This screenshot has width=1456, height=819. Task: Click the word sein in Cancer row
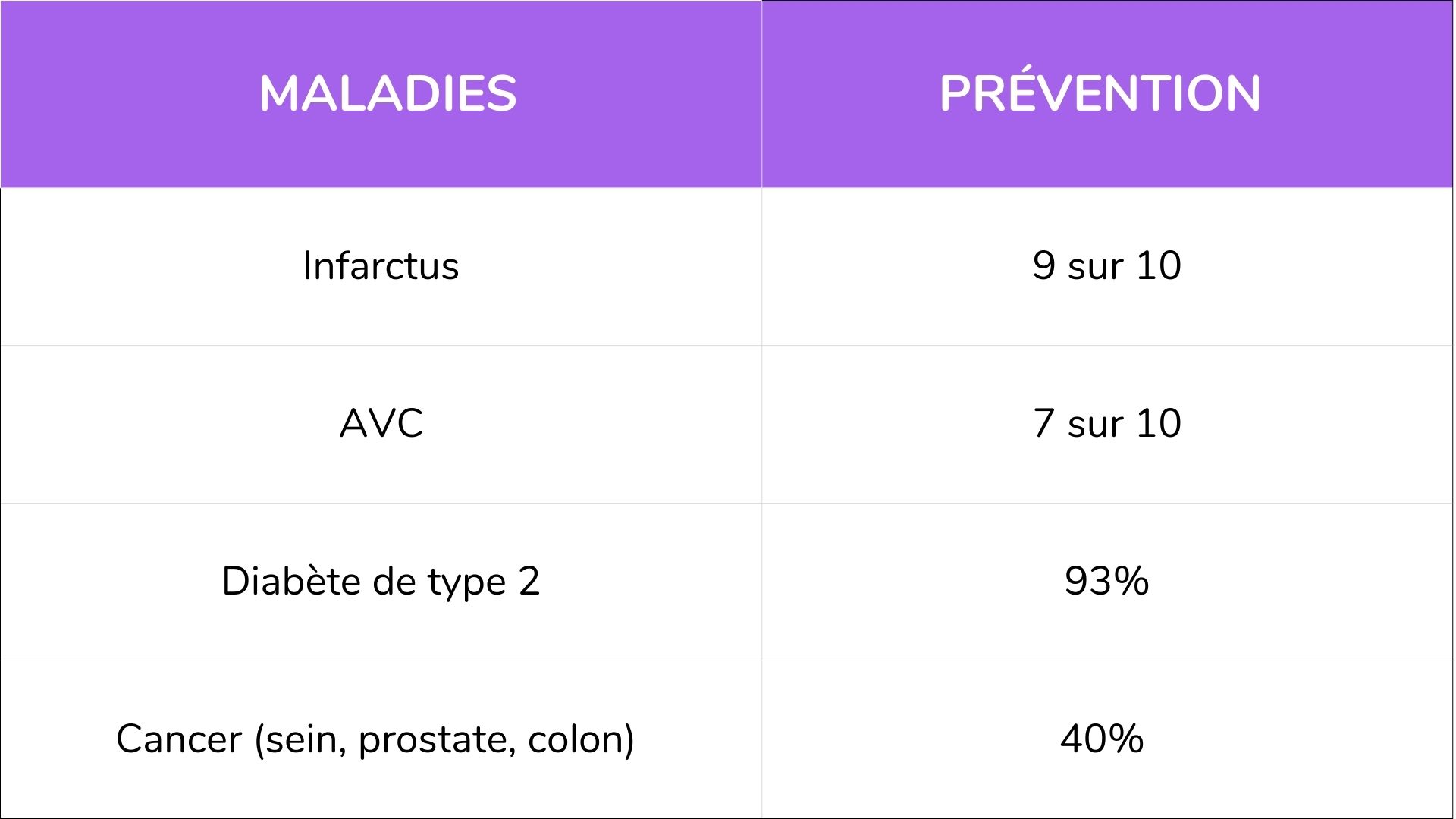tap(301, 739)
